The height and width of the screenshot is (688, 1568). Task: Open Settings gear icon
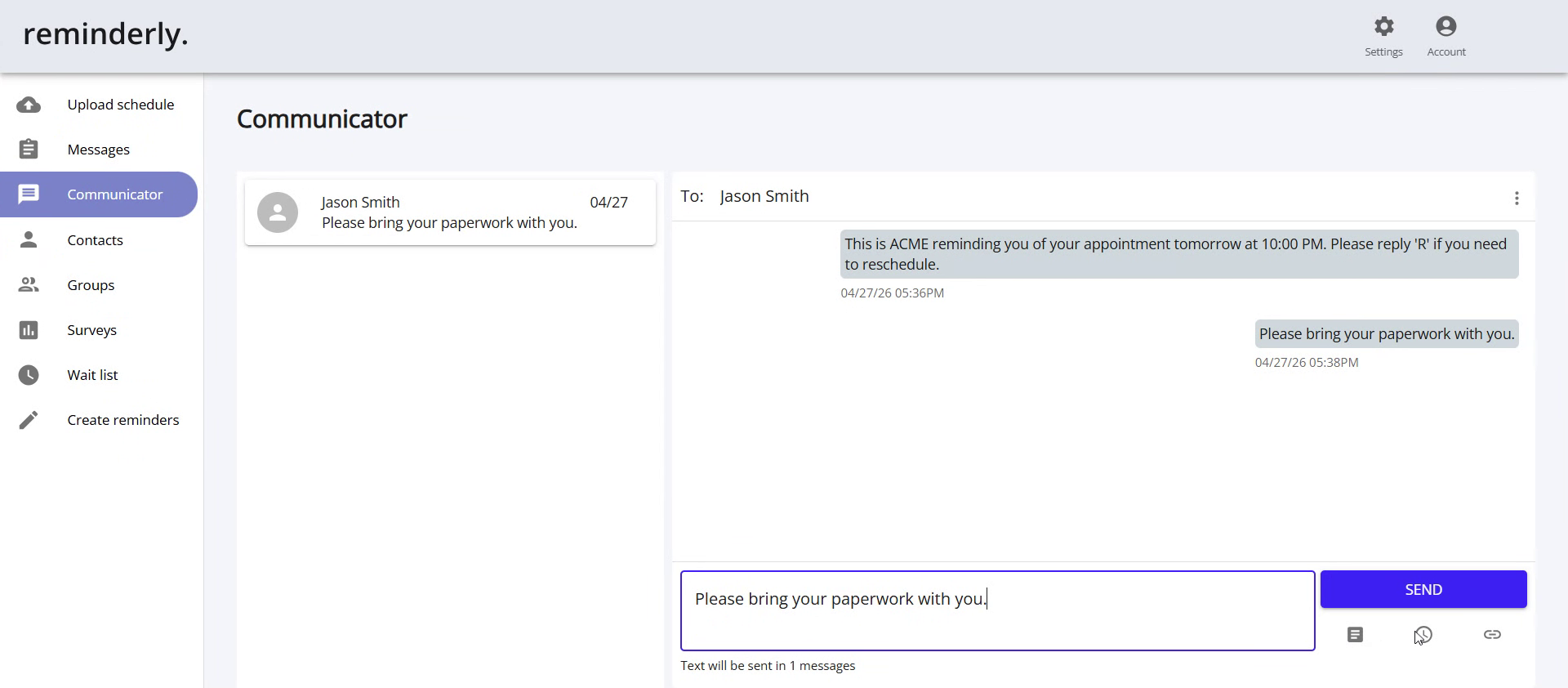point(1383,26)
